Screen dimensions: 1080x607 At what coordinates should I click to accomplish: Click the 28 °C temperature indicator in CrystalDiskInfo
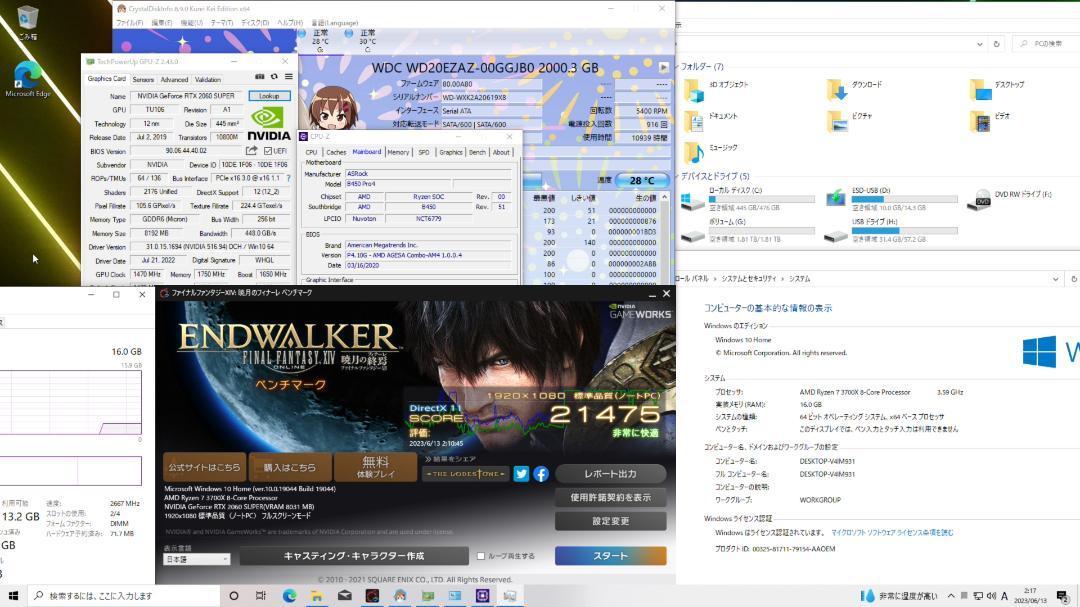[642, 181]
